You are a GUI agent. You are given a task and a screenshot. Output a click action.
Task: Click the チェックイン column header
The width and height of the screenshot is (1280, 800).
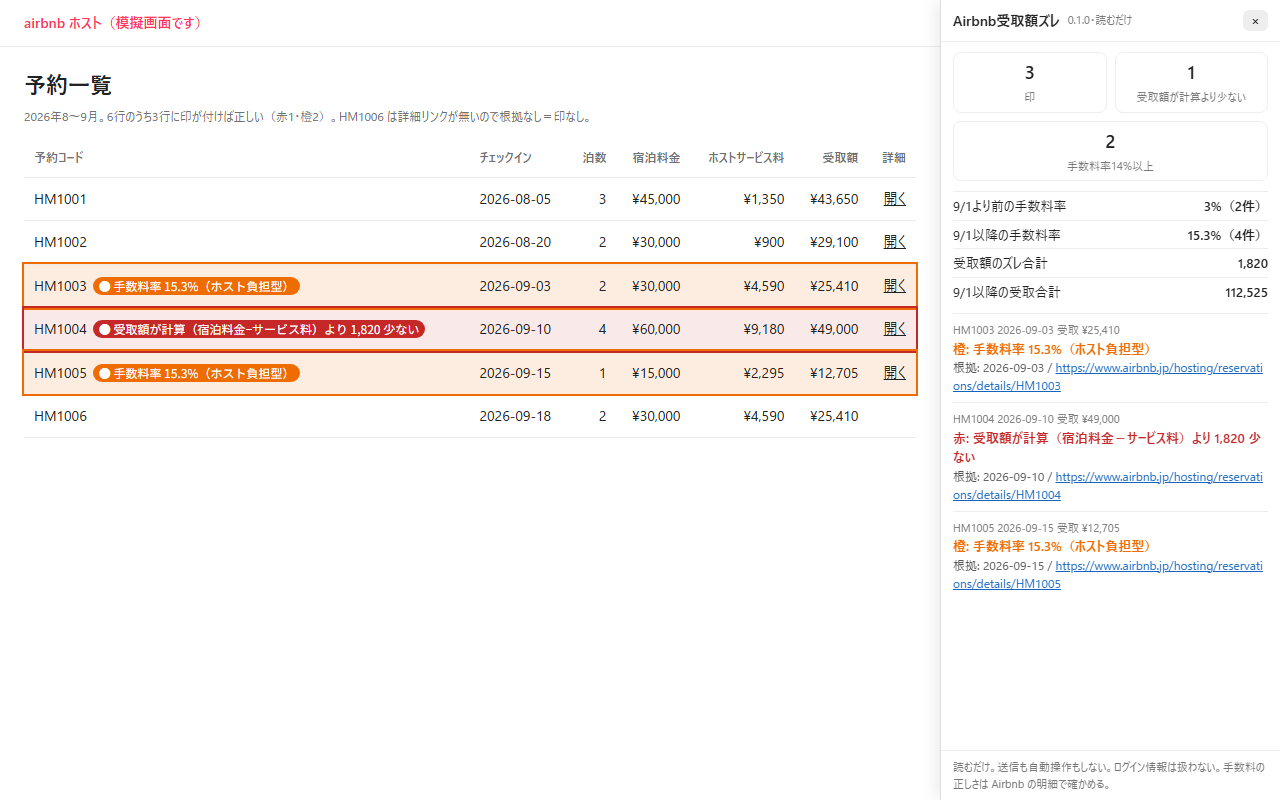[x=505, y=158]
